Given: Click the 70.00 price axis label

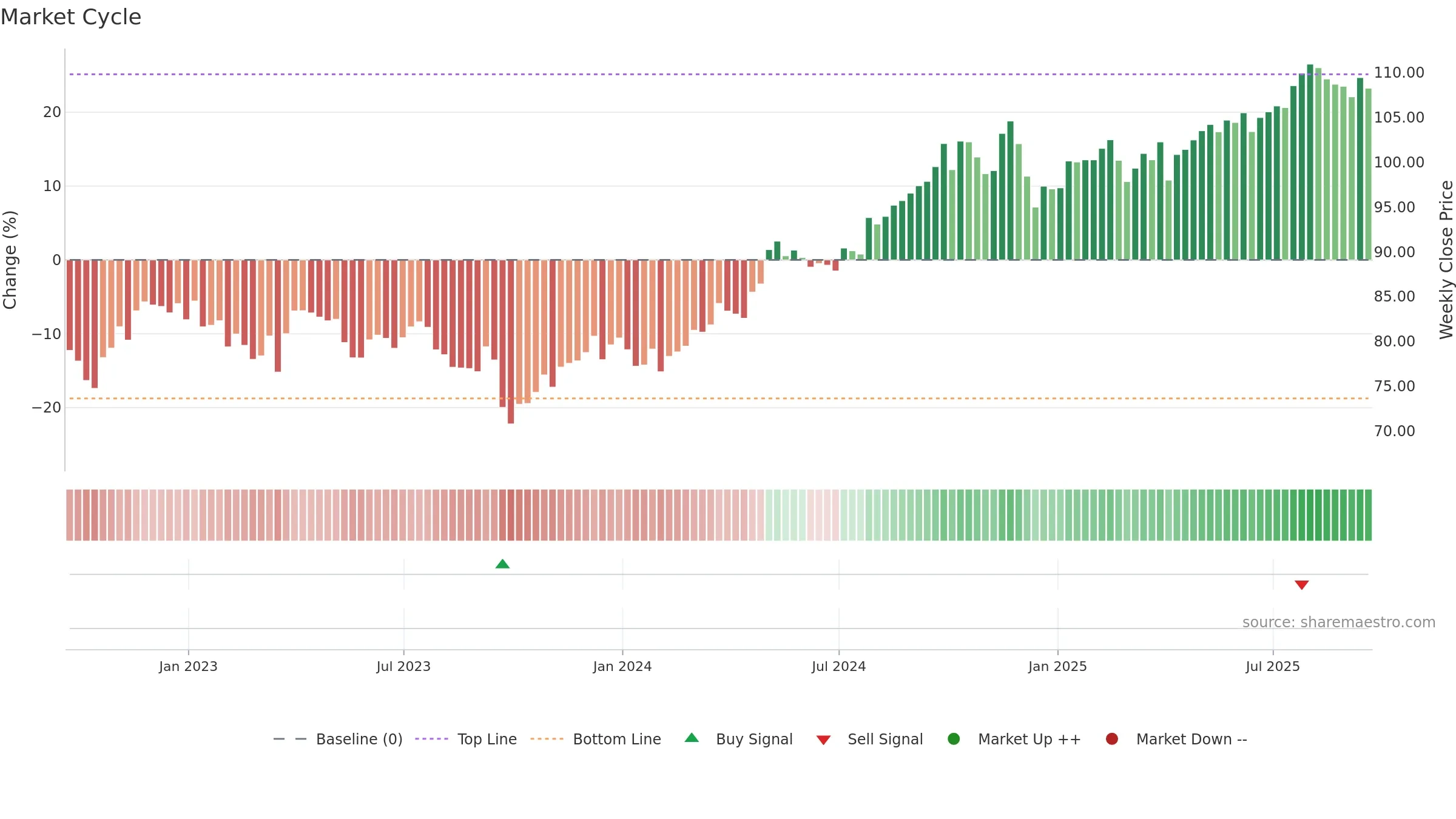Looking at the screenshot, I should coord(1394,431).
